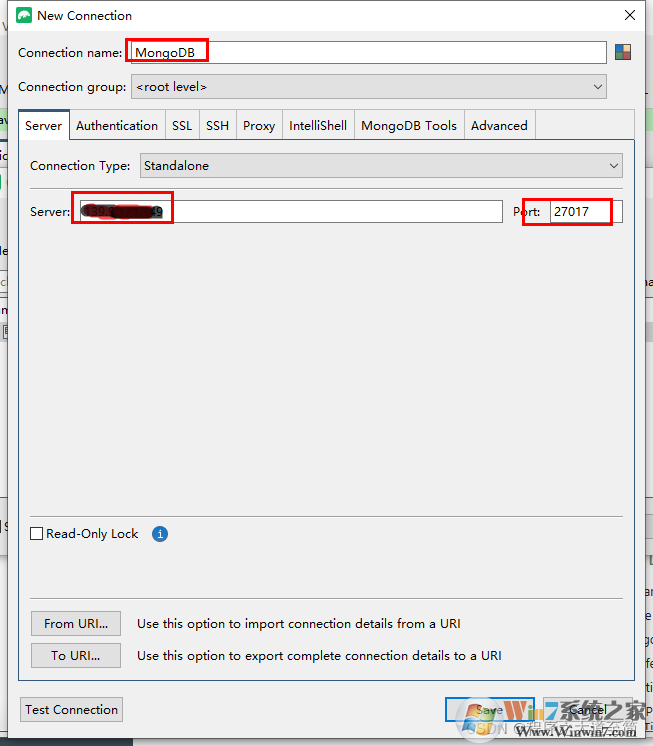The width and height of the screenshot is (653, 746).
Task: View the Advanced tab
Action: 499,126
